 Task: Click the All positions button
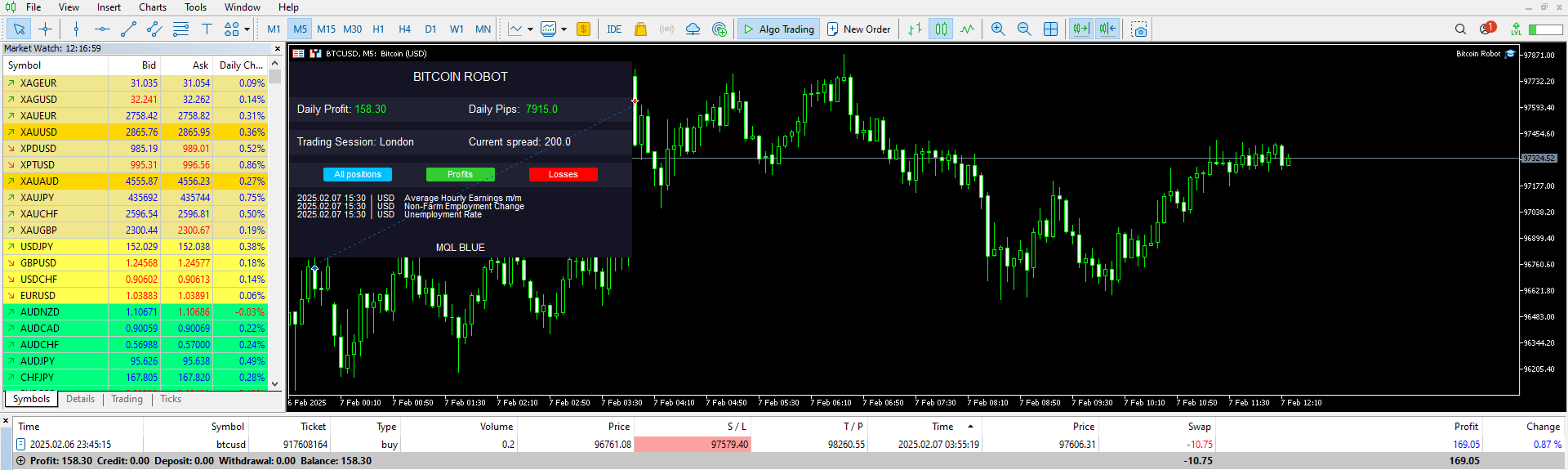(x=358, y=174)
